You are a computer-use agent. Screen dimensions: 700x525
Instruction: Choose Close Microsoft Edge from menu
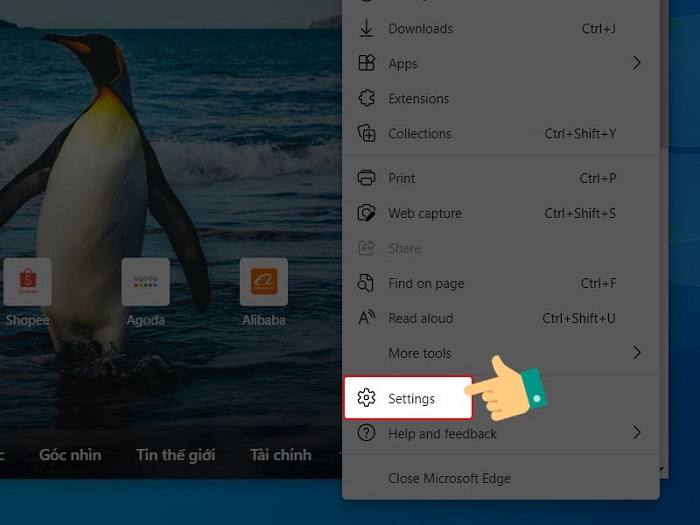point(449,478)
